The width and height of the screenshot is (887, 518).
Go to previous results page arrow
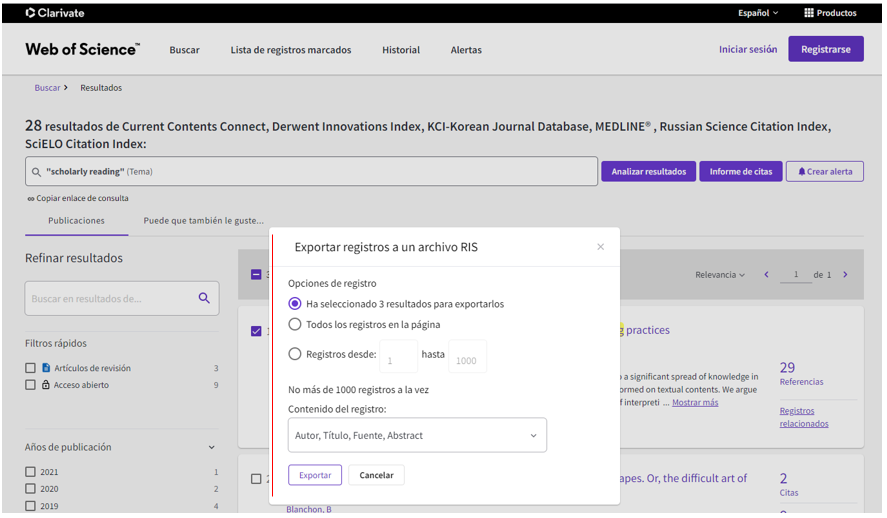767,275
